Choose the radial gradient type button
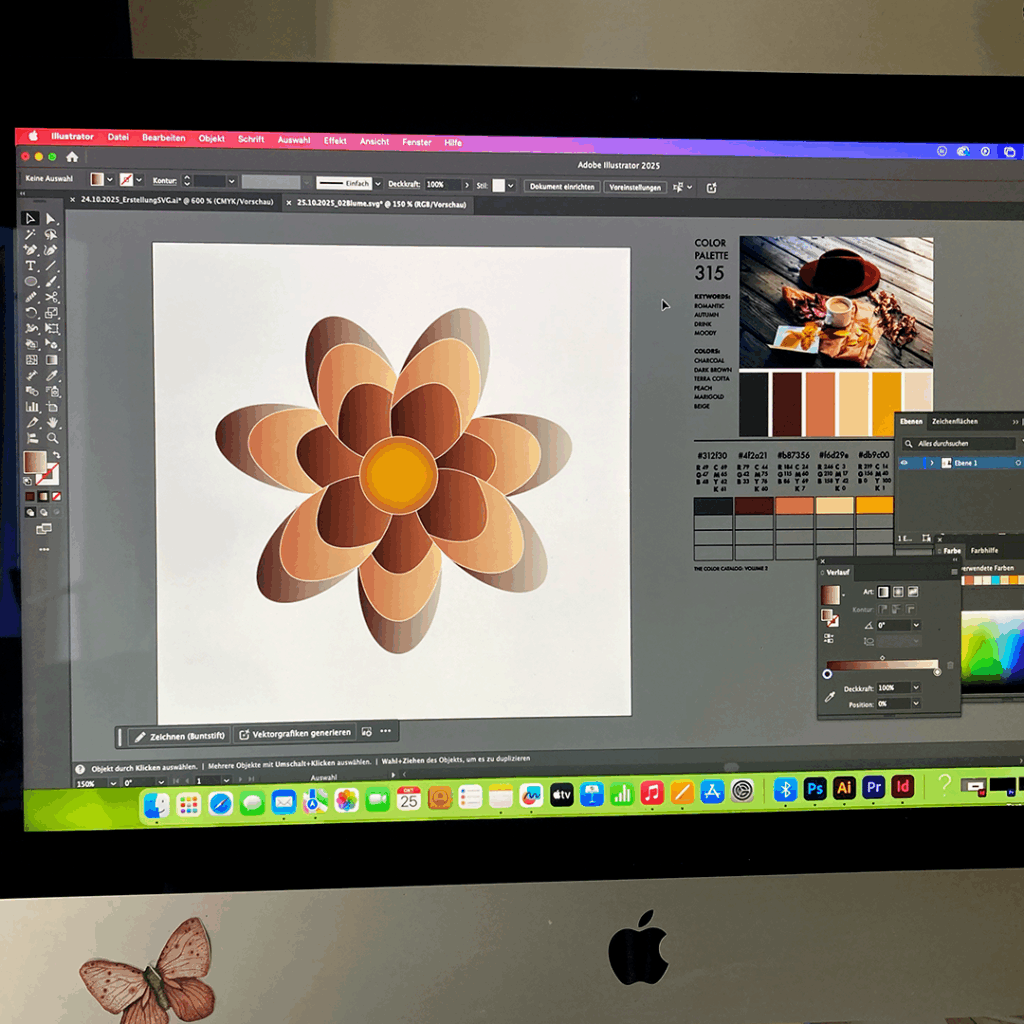 click(x=898, y=592)
